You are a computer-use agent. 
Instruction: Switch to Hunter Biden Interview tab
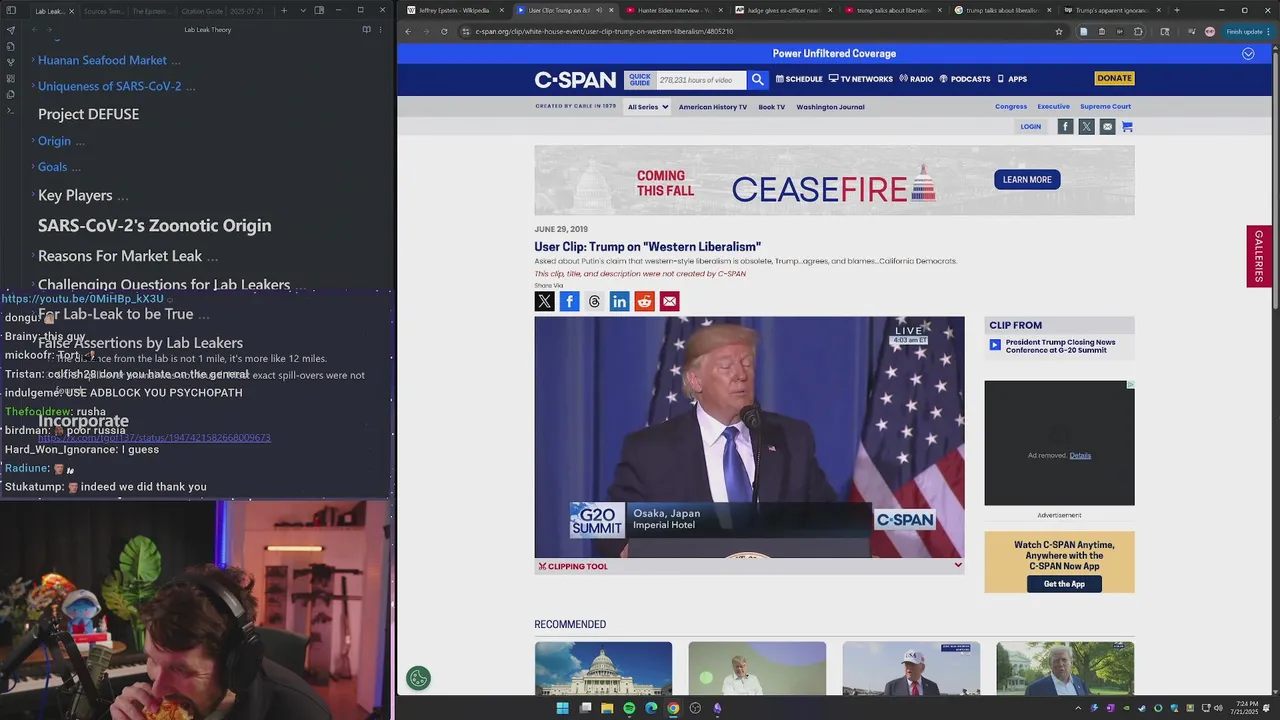673,10
